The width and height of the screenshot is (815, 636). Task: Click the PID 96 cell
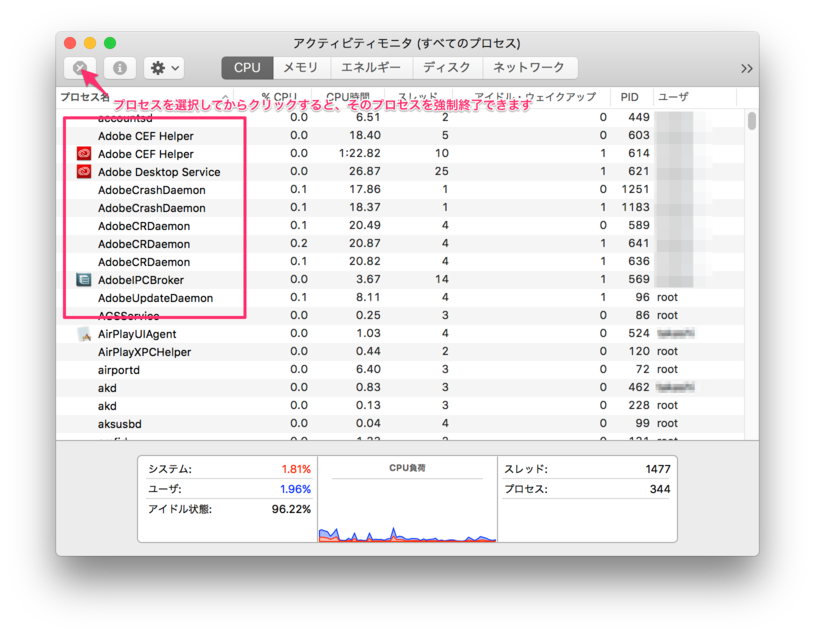pos(642,297)
